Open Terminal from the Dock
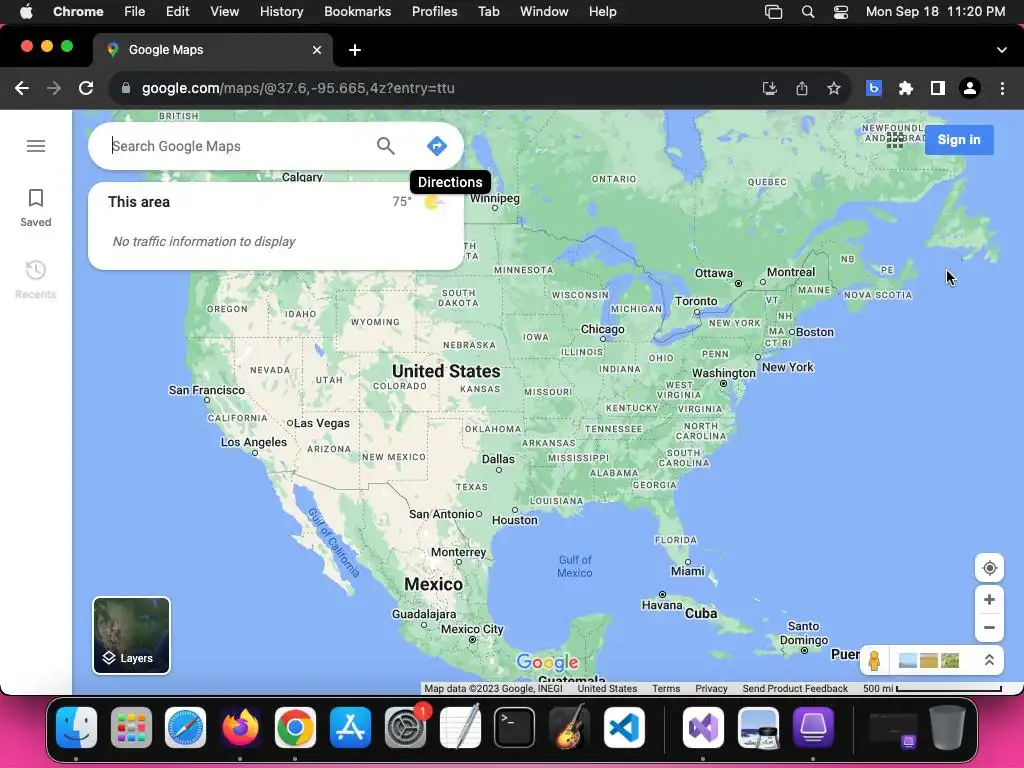1024x768 pixels. [x=514, y=727]
